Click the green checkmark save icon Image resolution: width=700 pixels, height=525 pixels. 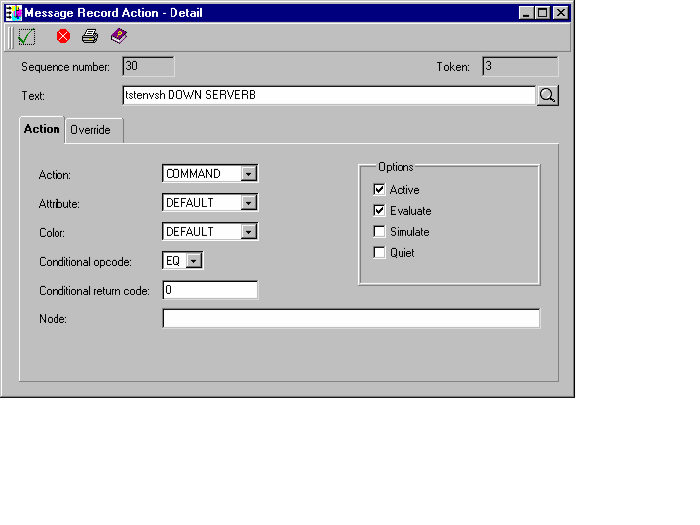(x=27, y=37)
